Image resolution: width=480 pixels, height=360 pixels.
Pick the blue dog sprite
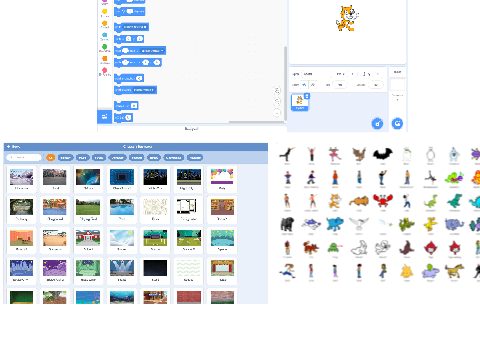pos(335,224)
